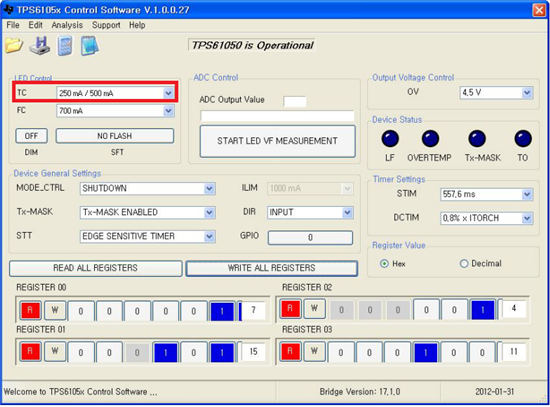Screen dimensions: 550x407
Task: Click Register 00 value field showing 7
Action: click(x=254, y=310)
